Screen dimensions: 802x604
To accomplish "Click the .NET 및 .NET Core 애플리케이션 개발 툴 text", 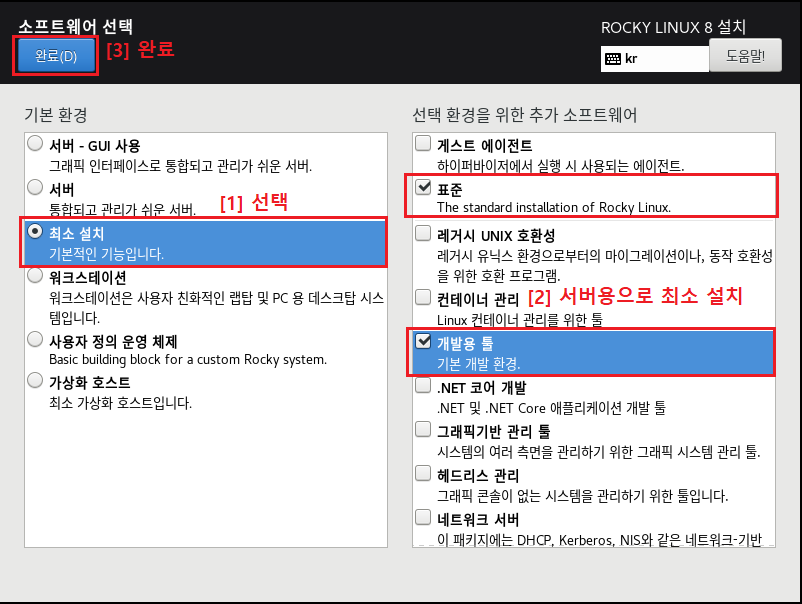I will [x=551, y=408].
